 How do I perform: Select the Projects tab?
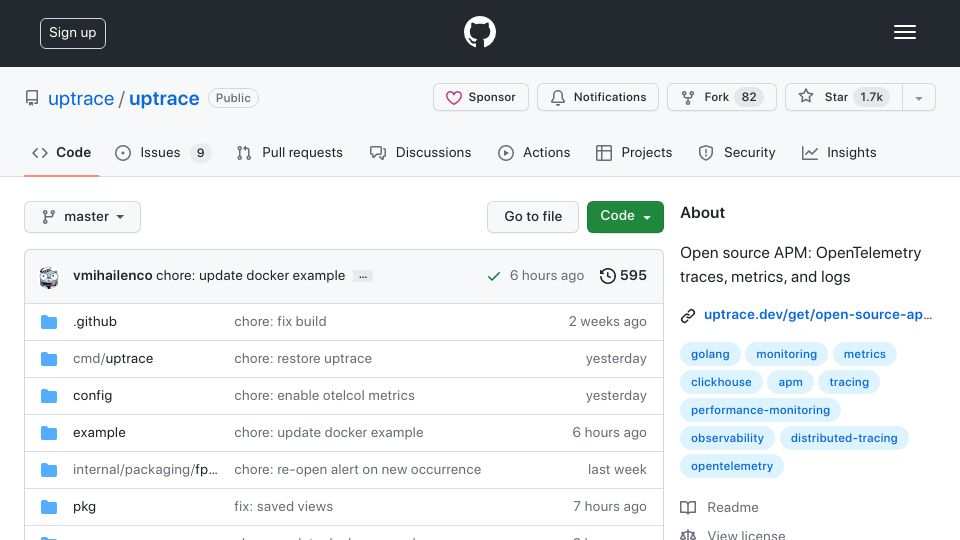coord(634,152)
